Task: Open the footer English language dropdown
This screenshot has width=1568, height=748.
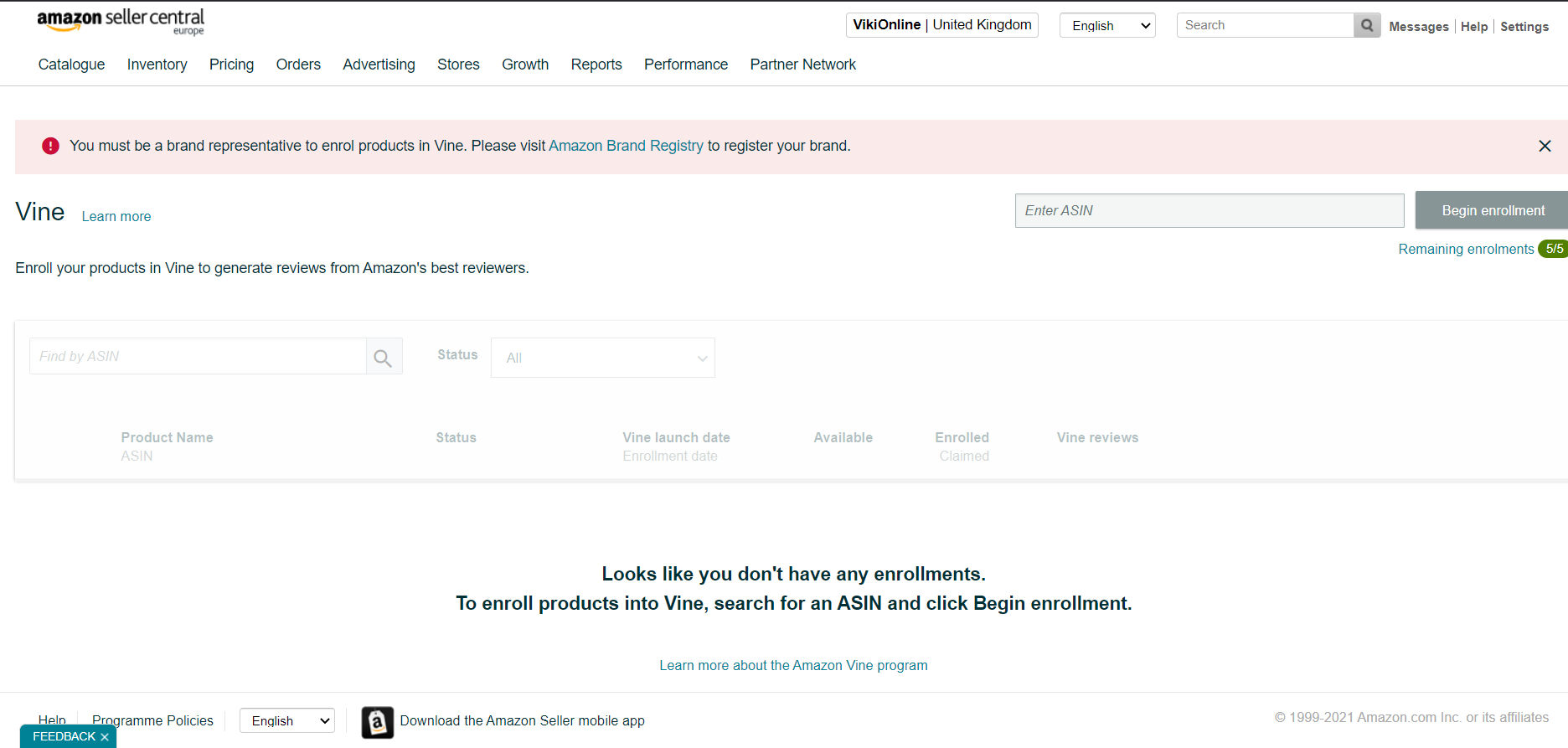Action: (x=287, y=720)
